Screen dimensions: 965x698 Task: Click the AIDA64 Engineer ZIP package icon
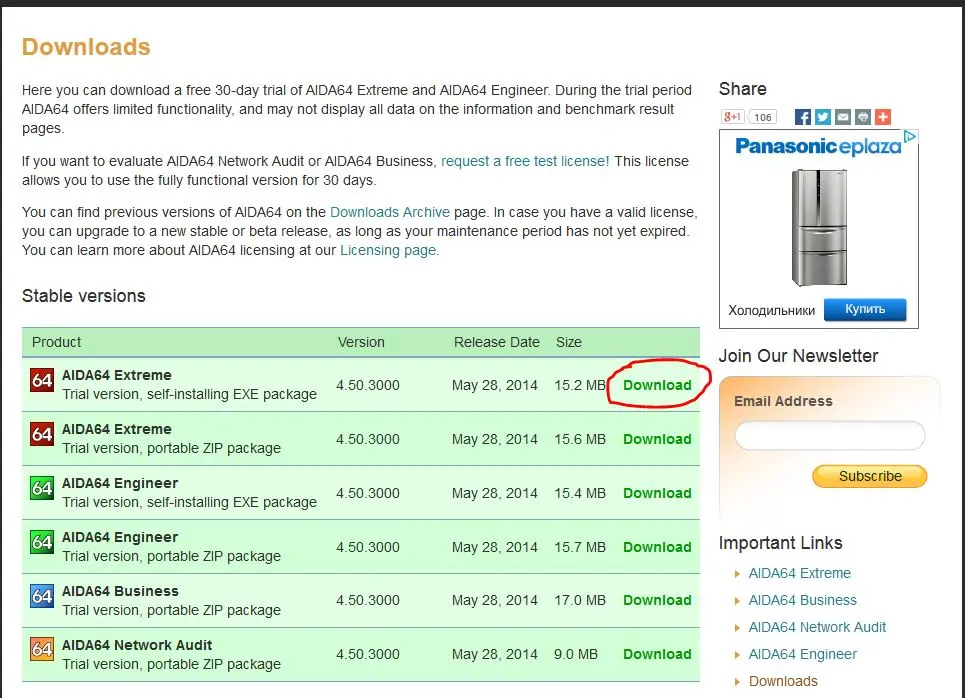point(42,542)
